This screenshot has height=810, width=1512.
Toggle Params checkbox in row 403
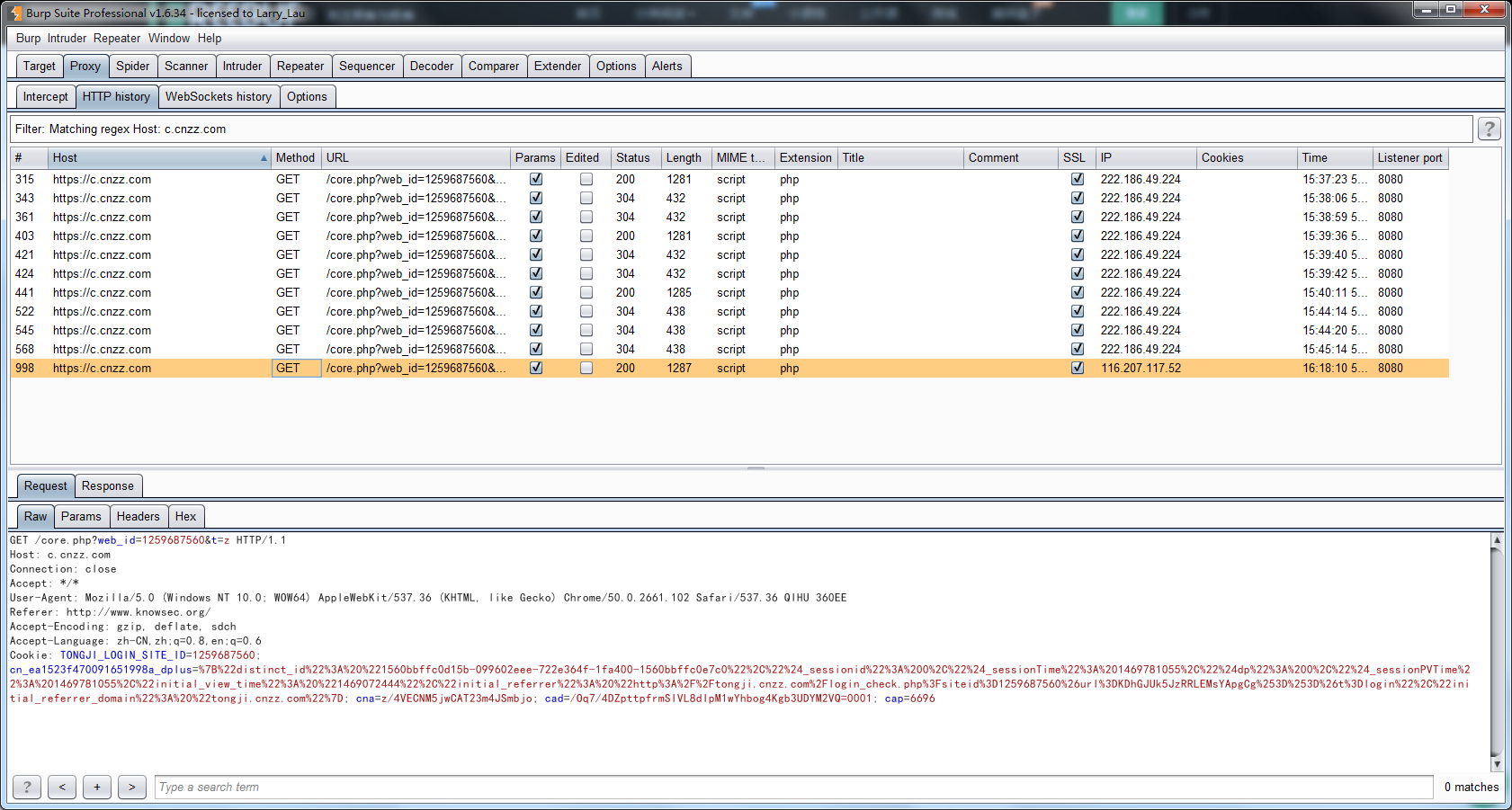(536, 236)
